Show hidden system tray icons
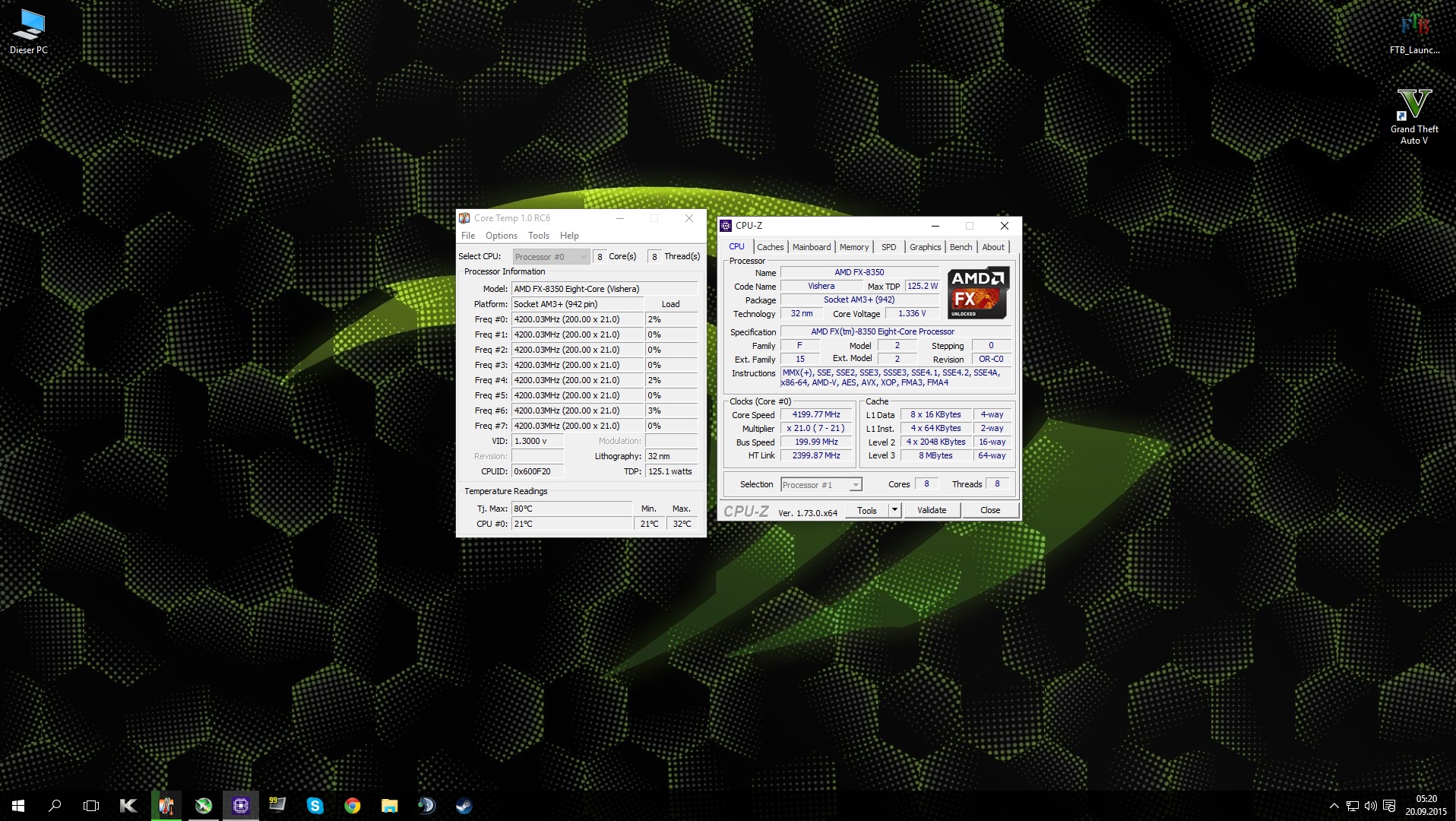This screenshot has width=1456, height=821. [1334, 806]
